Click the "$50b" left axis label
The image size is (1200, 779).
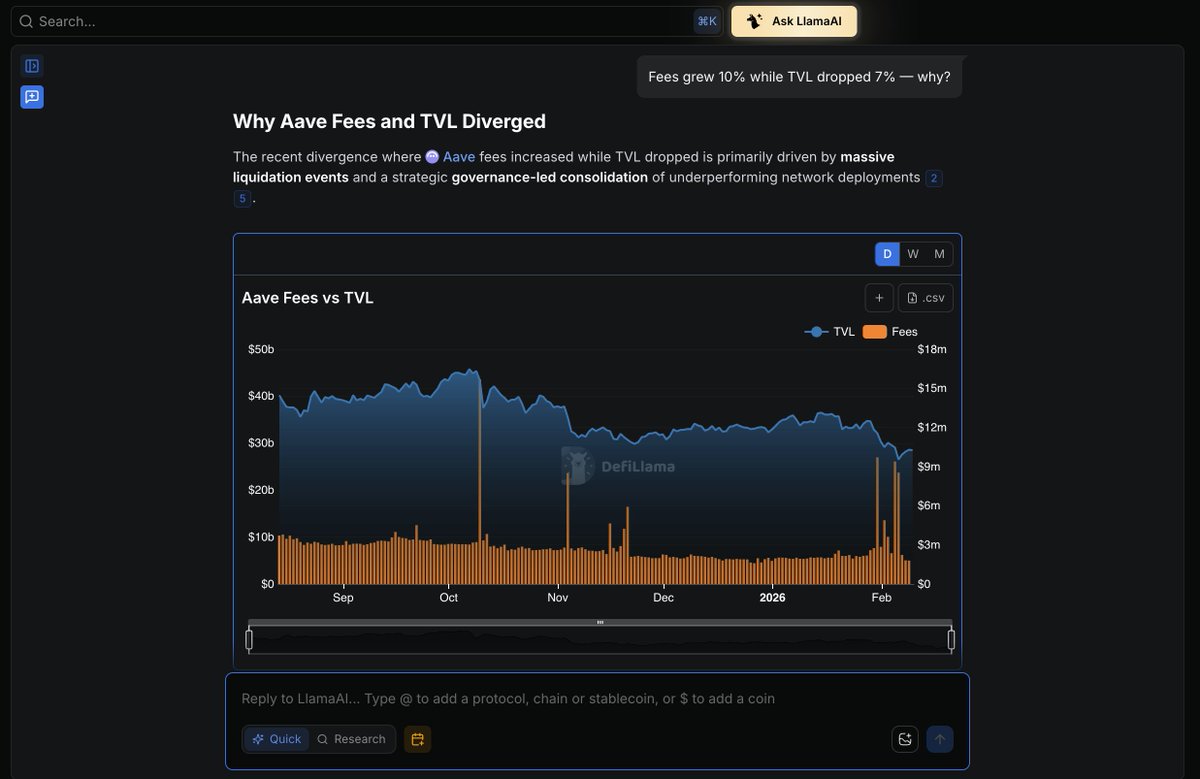click(261, 349)
